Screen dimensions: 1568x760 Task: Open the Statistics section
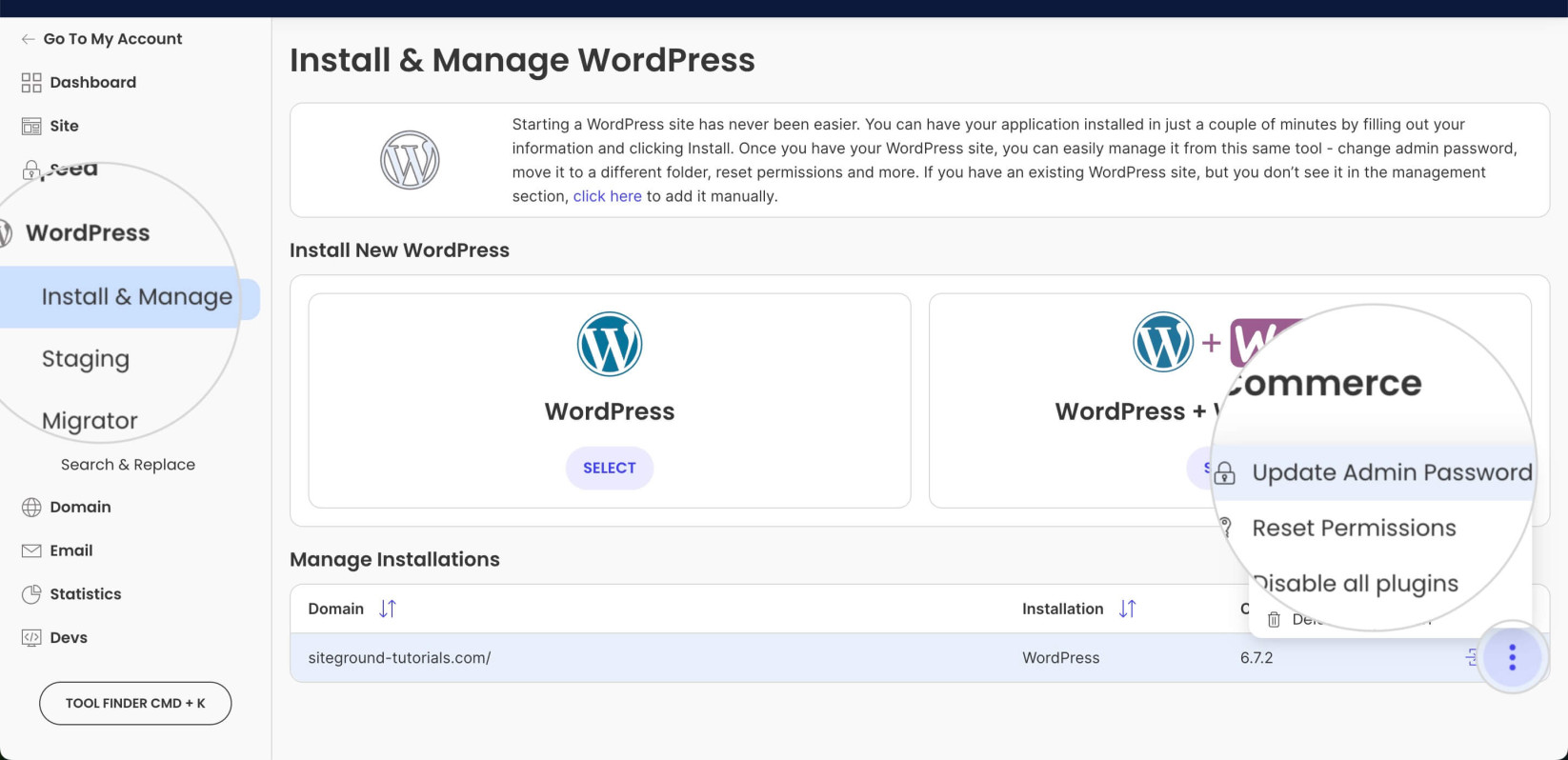click(x=86, y=594)
